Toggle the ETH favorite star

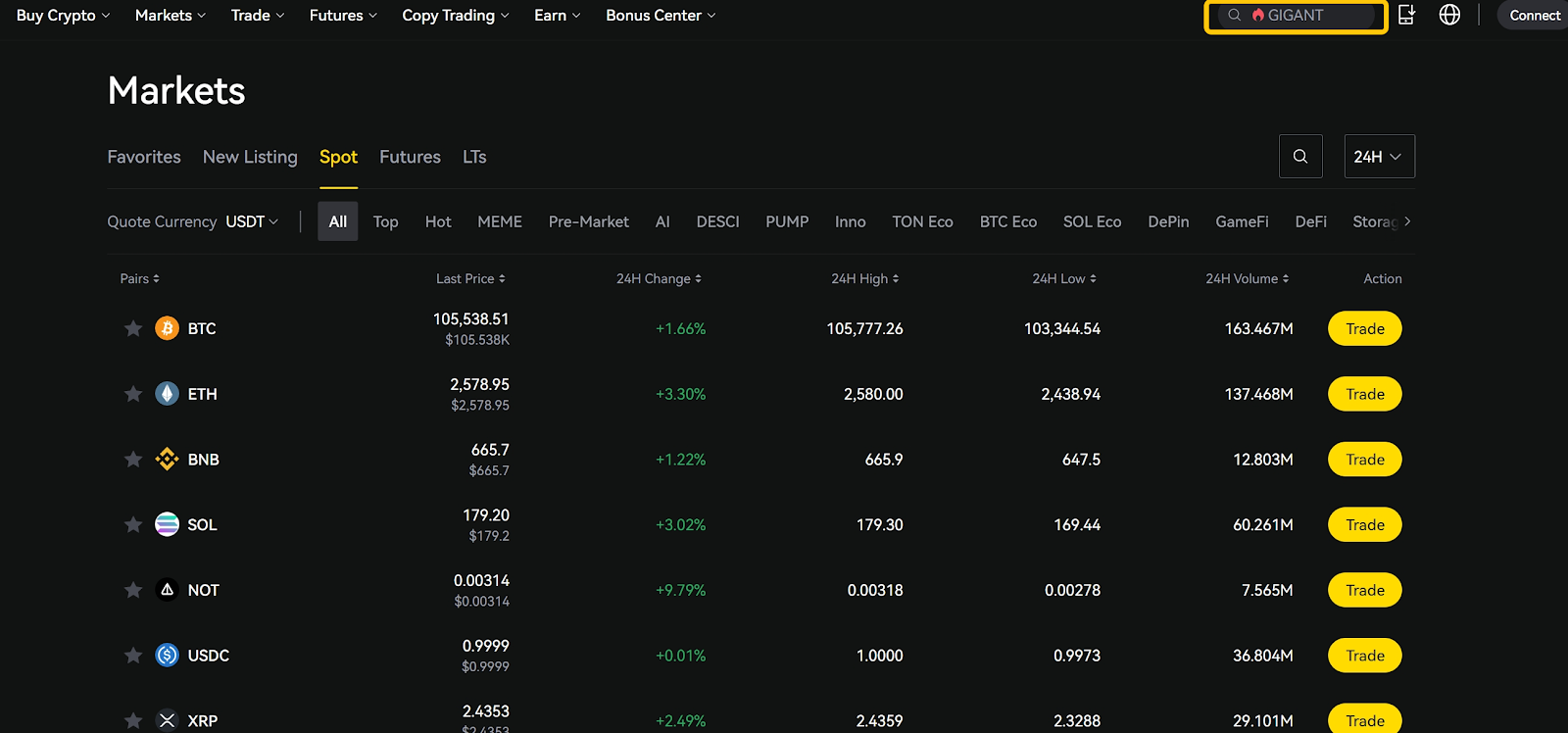(x=133, y=394)
